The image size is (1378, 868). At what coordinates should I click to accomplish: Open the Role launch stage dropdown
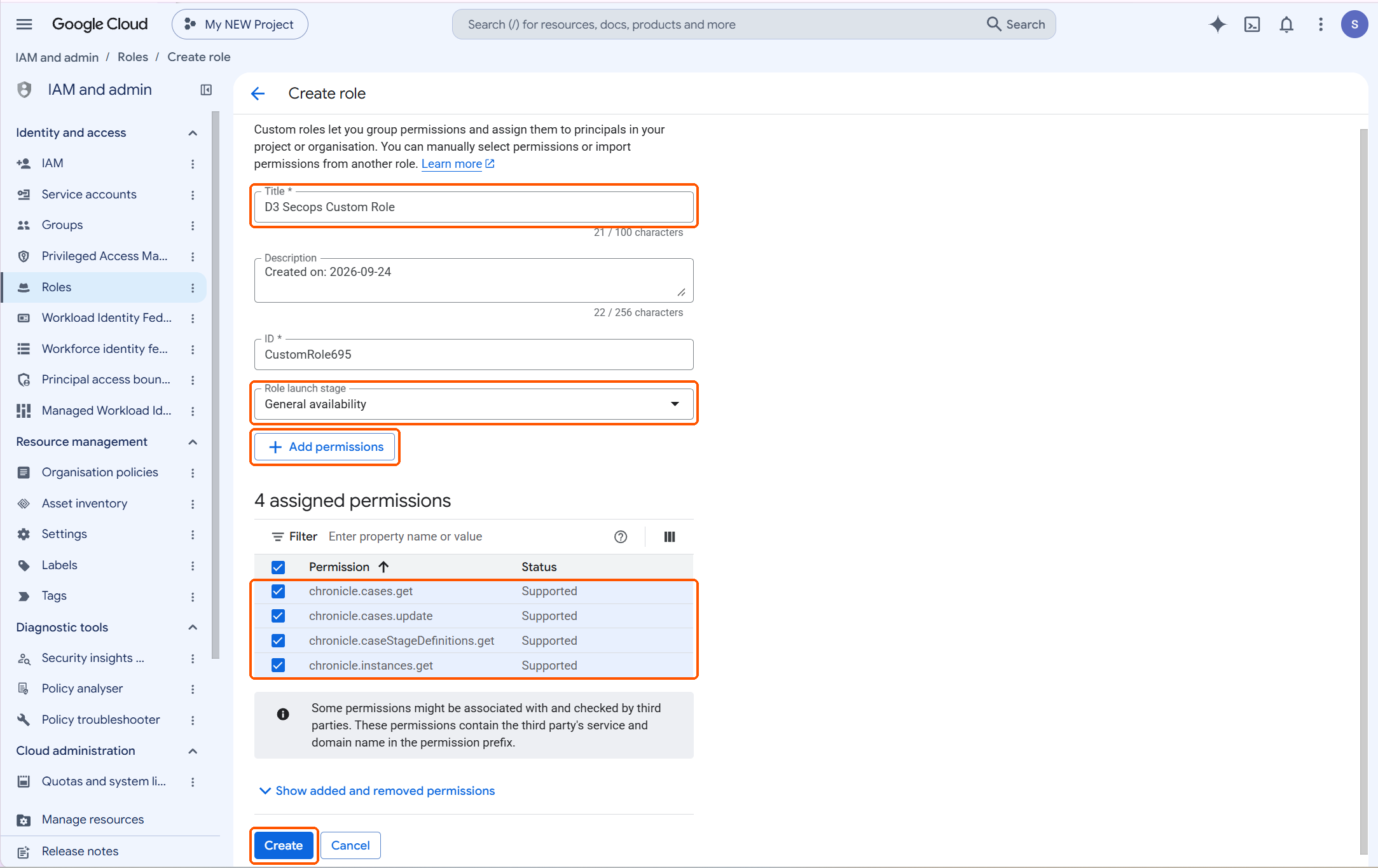click(x=474, y=404)
